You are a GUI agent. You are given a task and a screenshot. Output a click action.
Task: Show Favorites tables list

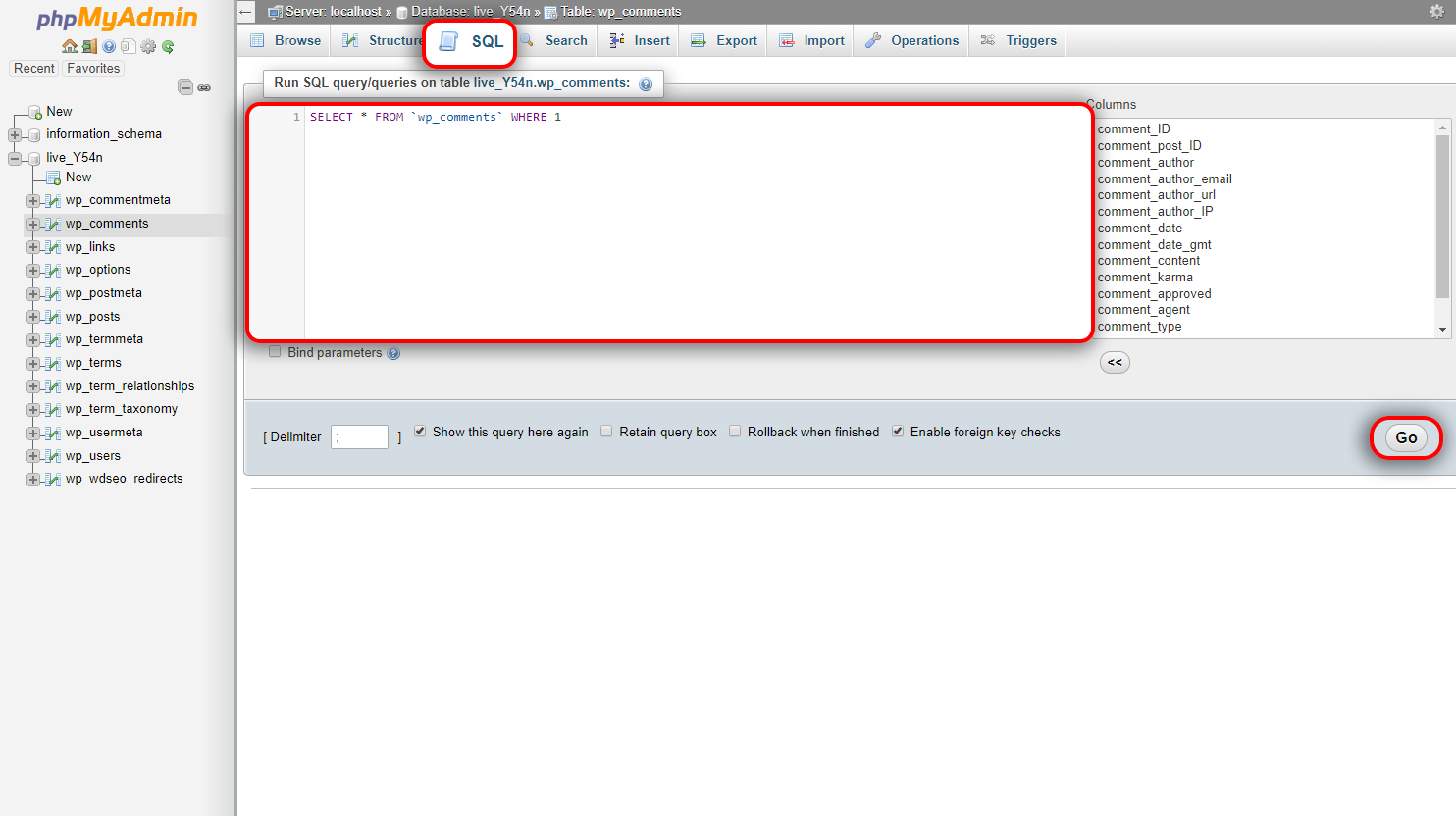click(x=93, y=69)
